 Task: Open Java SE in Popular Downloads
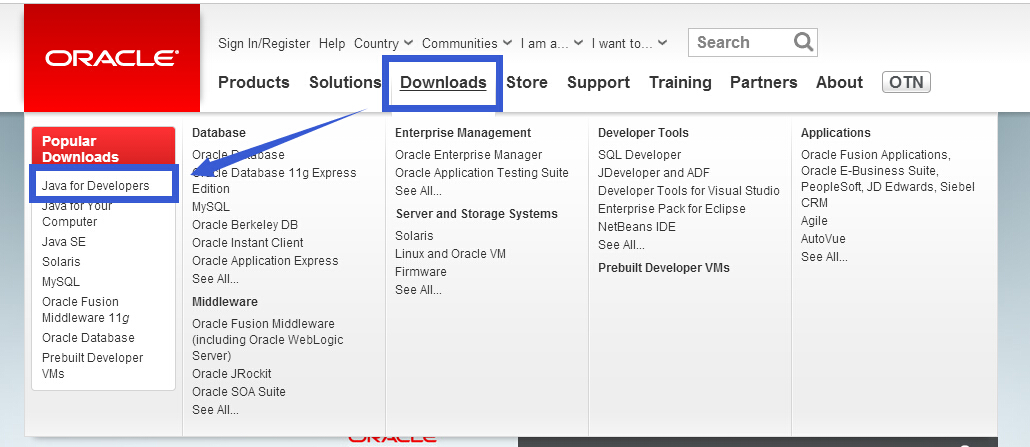(x=64, y=242)
